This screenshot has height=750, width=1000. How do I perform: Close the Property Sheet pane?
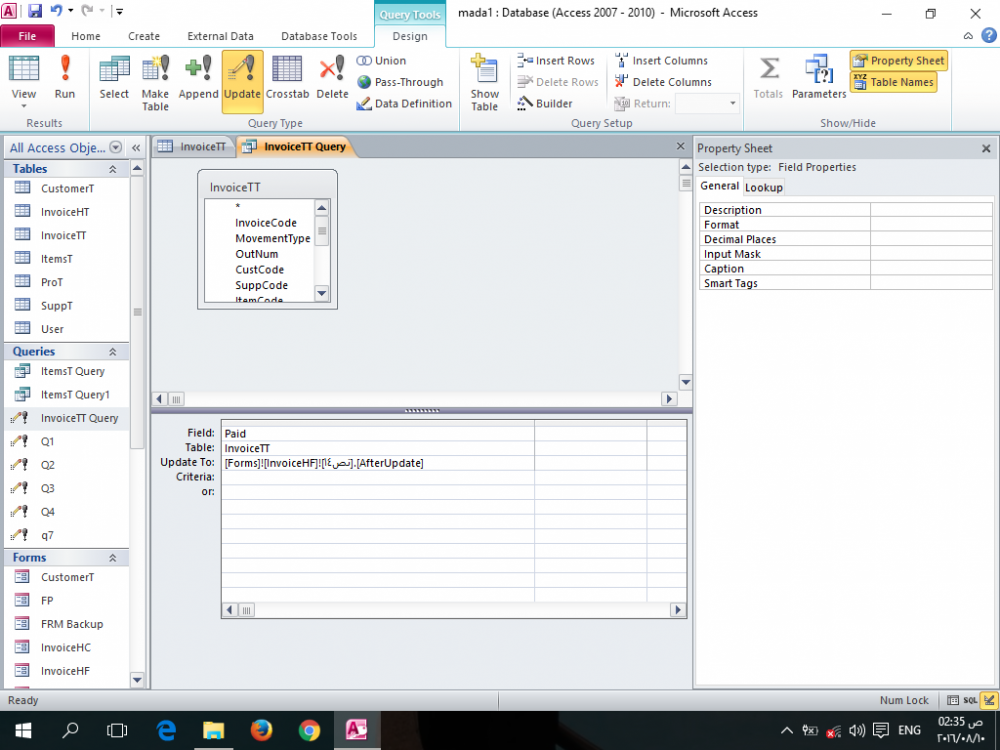(x=986, y=149)
